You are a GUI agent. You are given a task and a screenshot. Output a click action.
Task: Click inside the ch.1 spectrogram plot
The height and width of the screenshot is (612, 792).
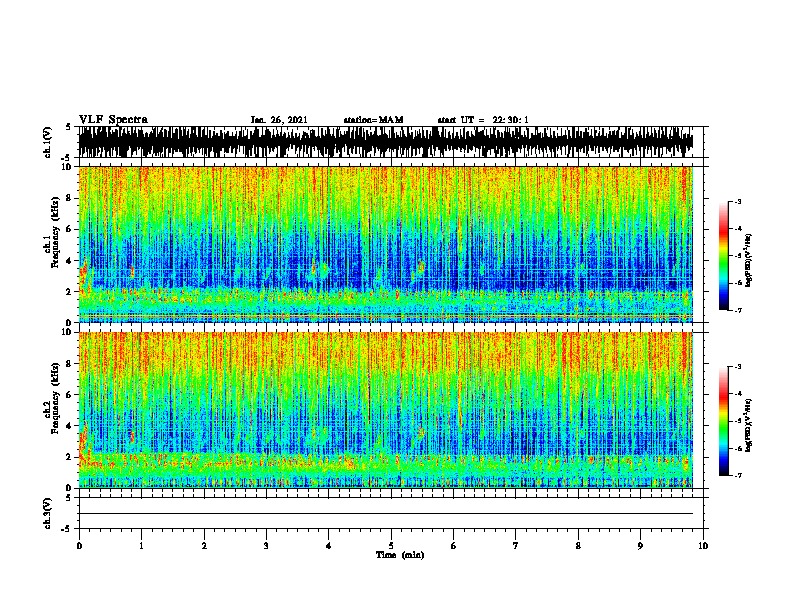385,244
